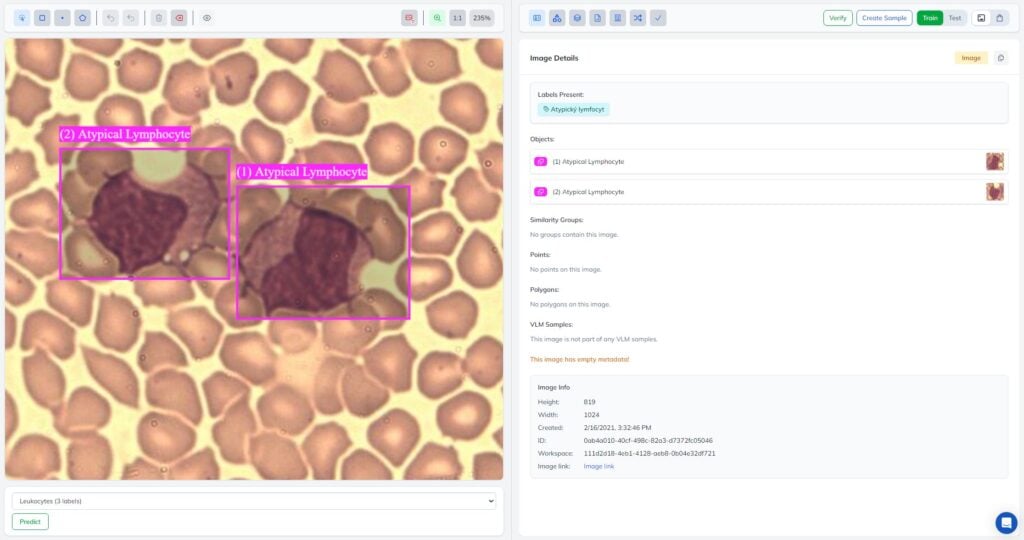The image size is (1024, 540).
Task: Click the checkmark icon in right toolbar
Action: (x=658, y=18)
